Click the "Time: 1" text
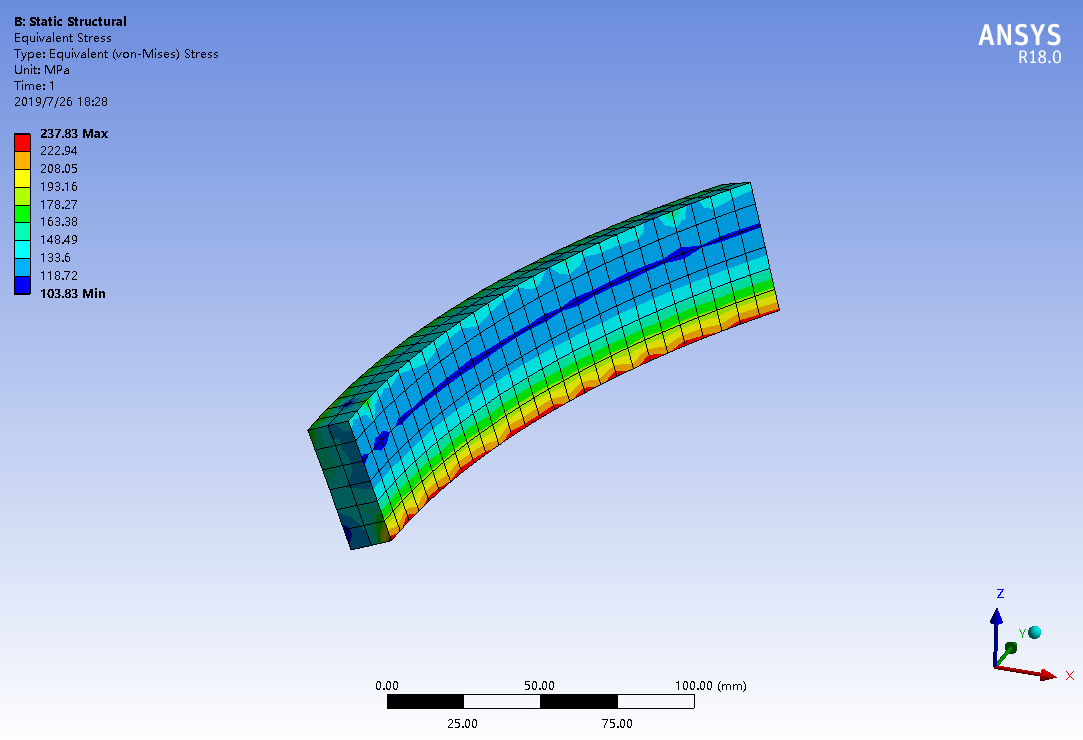Image resolution: width=1083 pixels, height=740 pixels. (35, 86)
